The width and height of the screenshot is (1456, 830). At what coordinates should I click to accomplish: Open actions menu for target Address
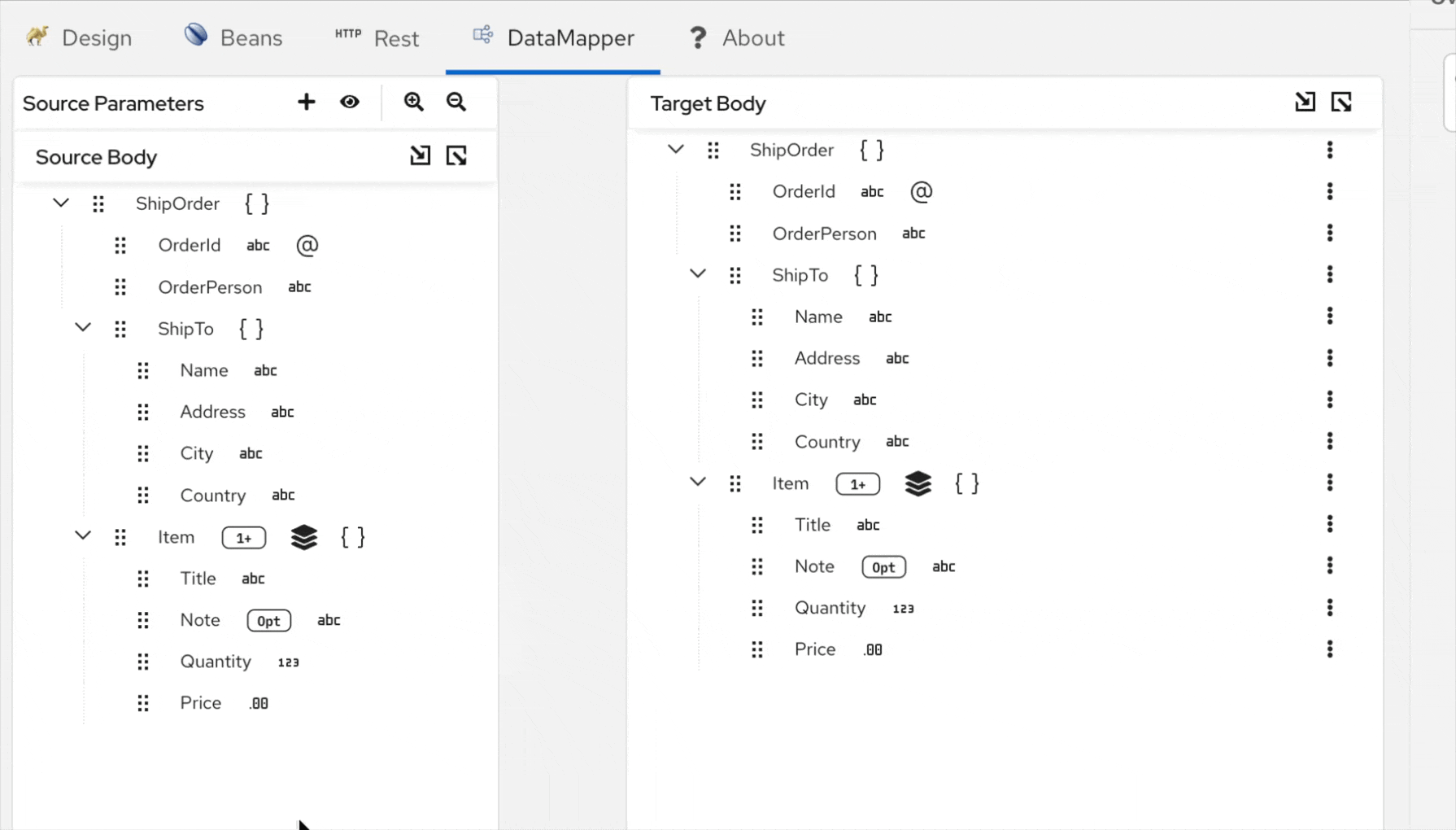(x=1330, y=357)
